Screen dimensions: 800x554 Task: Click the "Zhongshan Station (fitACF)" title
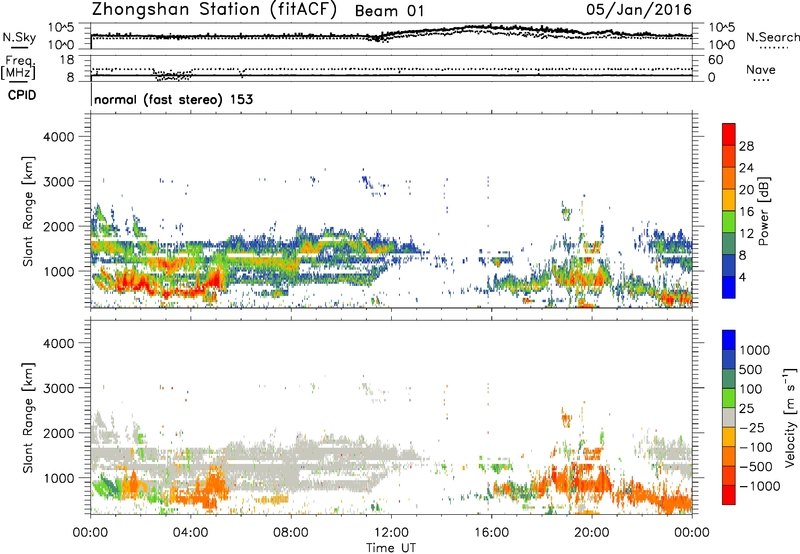[214, 10]
